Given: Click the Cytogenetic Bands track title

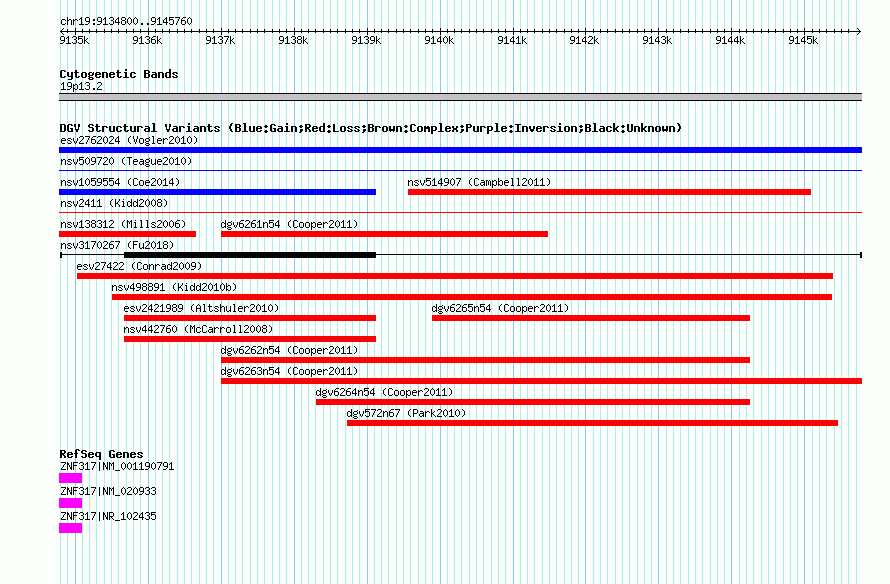Looking at the screenshot, I should (x=119, y=74).
